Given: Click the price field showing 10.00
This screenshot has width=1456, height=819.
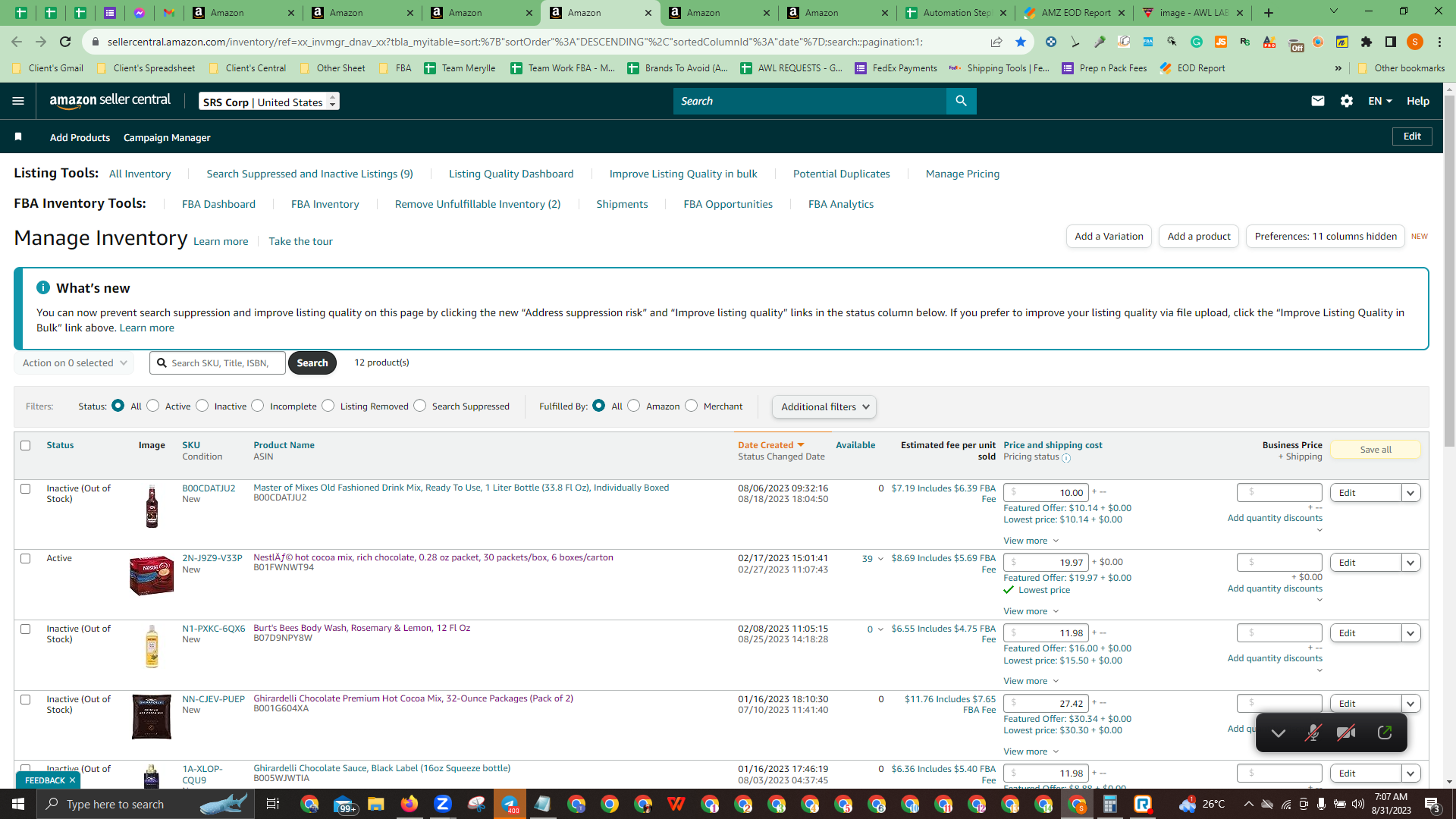Looking at the screenshot, I should click(1046, 493).
